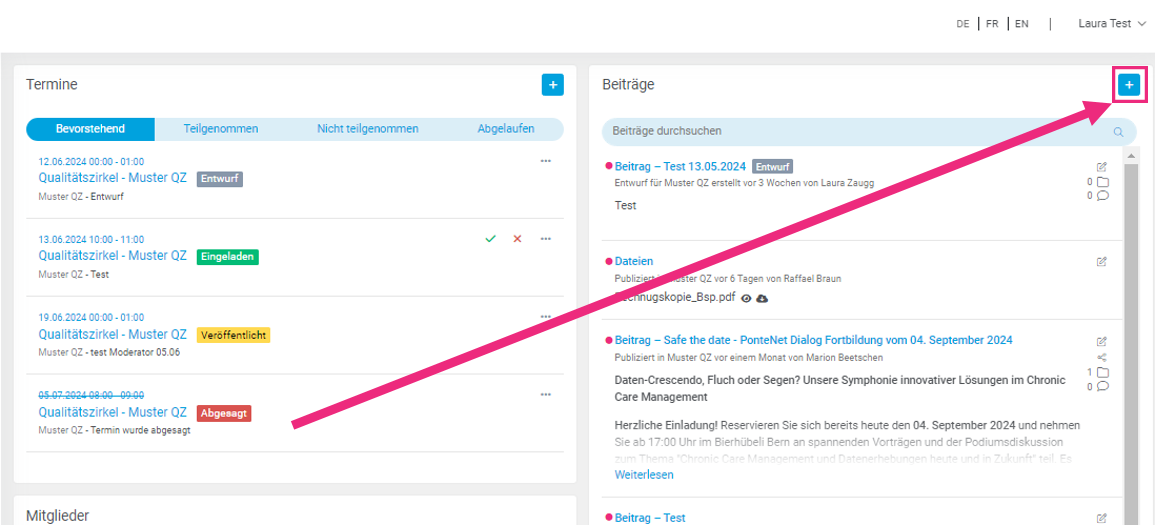The image size is (1155, 525).
Task: Open the post 'Beitrag – Test 13.05.2024'
Action: click(x=680, y=166)
